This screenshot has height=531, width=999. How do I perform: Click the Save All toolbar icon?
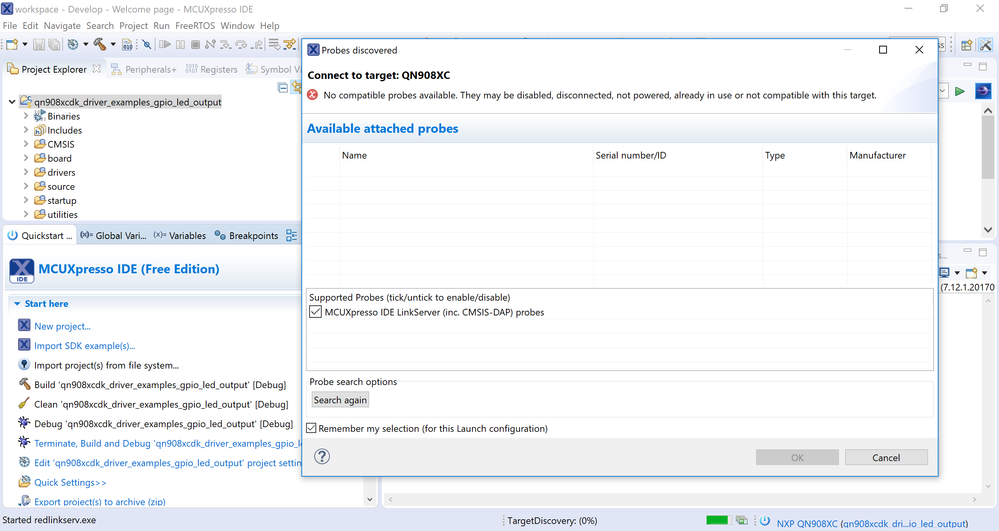[x=54, y=44]
